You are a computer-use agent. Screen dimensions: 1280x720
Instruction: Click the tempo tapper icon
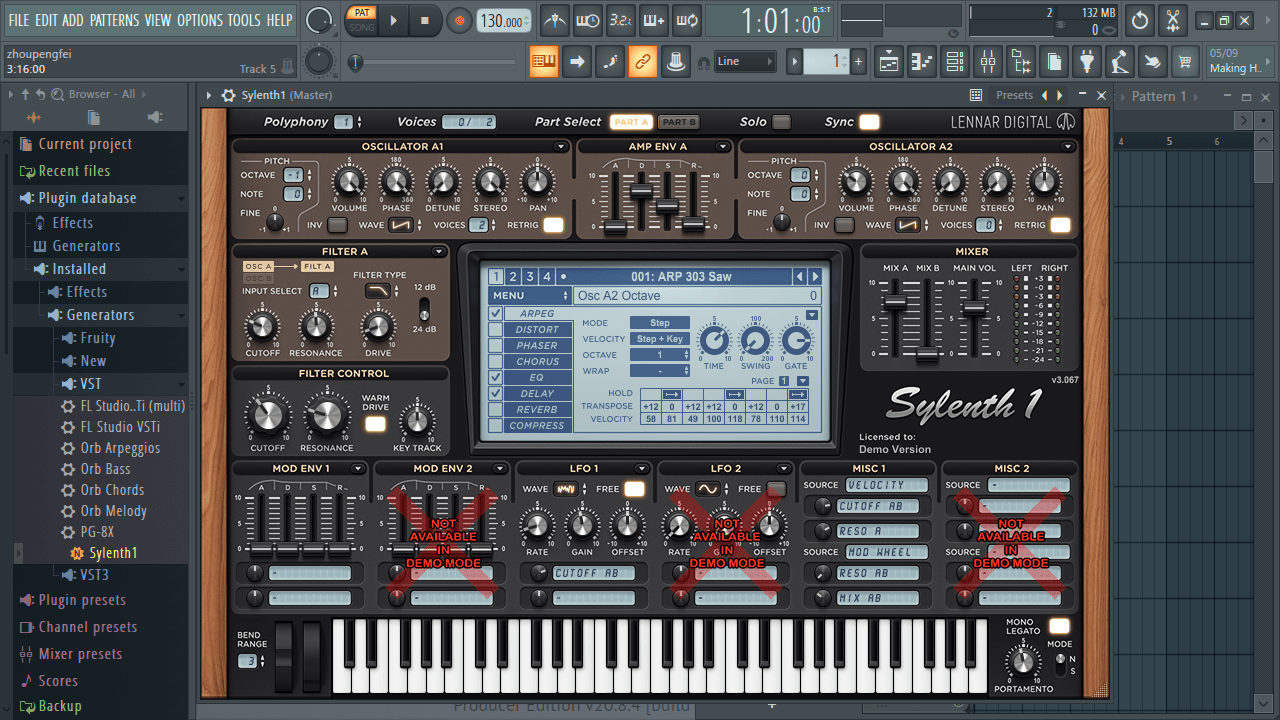[1120, 61]
